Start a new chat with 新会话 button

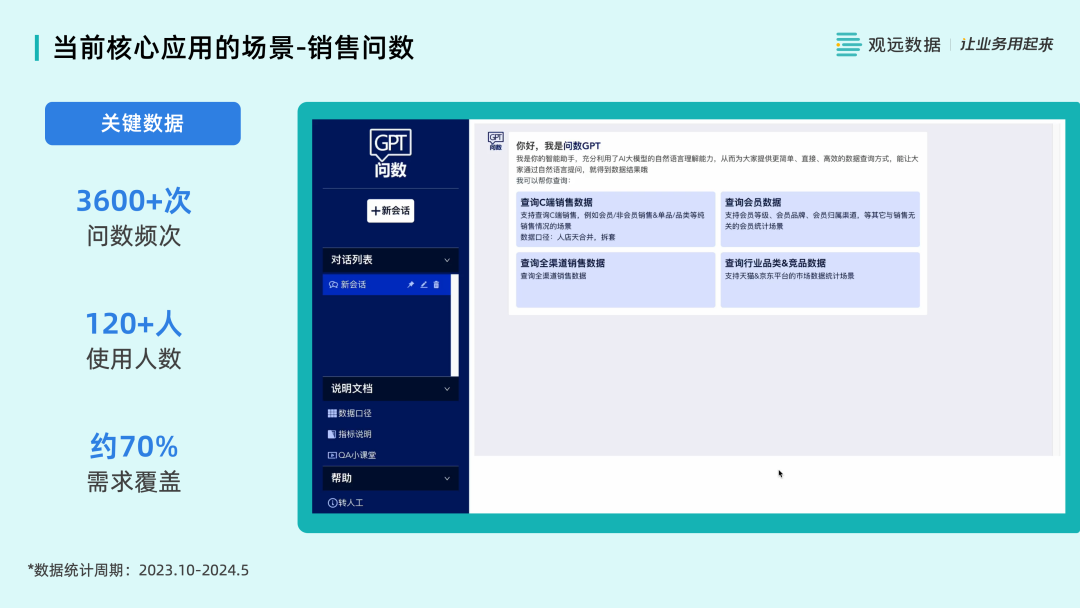click(390, 211)
